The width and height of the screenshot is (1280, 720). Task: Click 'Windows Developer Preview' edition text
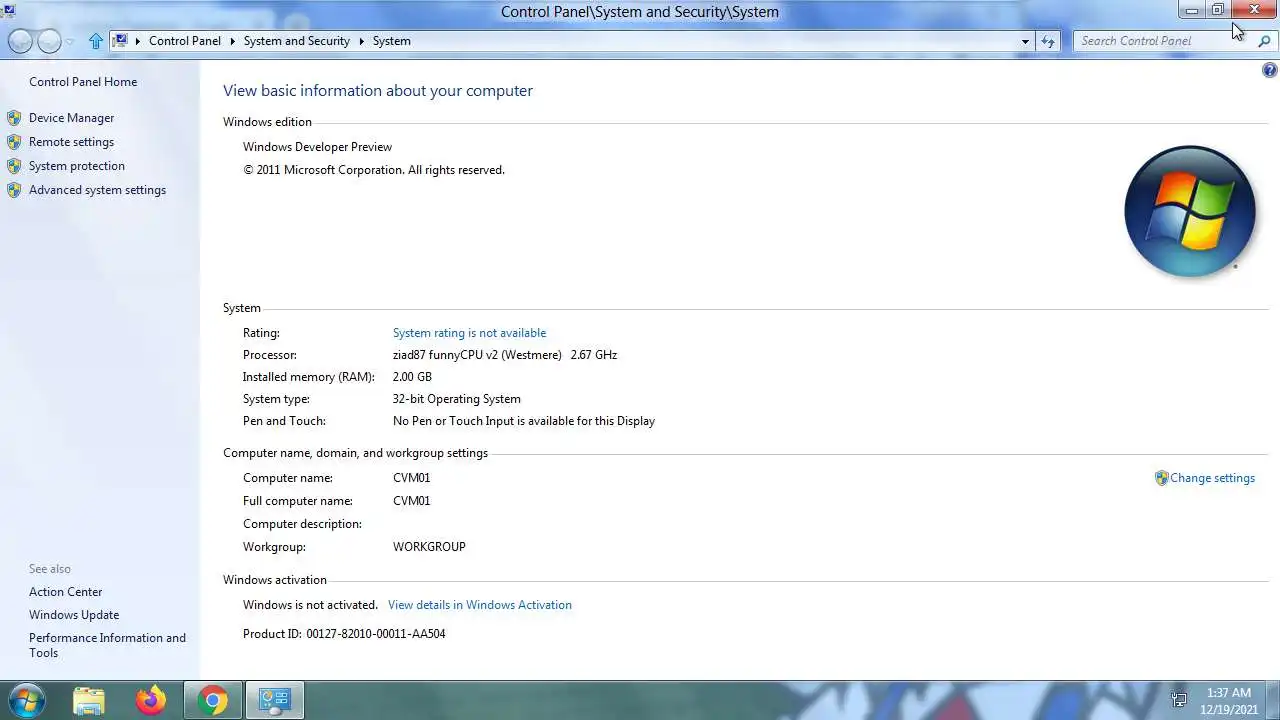(x=317, y=147)
